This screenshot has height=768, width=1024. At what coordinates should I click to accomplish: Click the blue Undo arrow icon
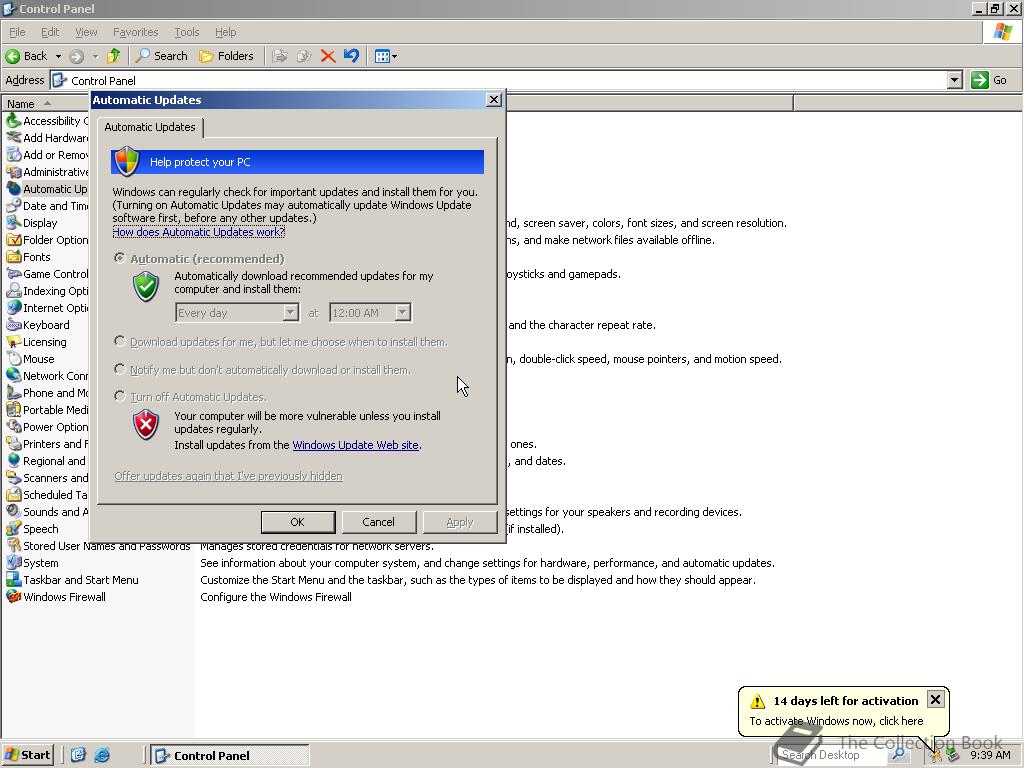point(351,56)
